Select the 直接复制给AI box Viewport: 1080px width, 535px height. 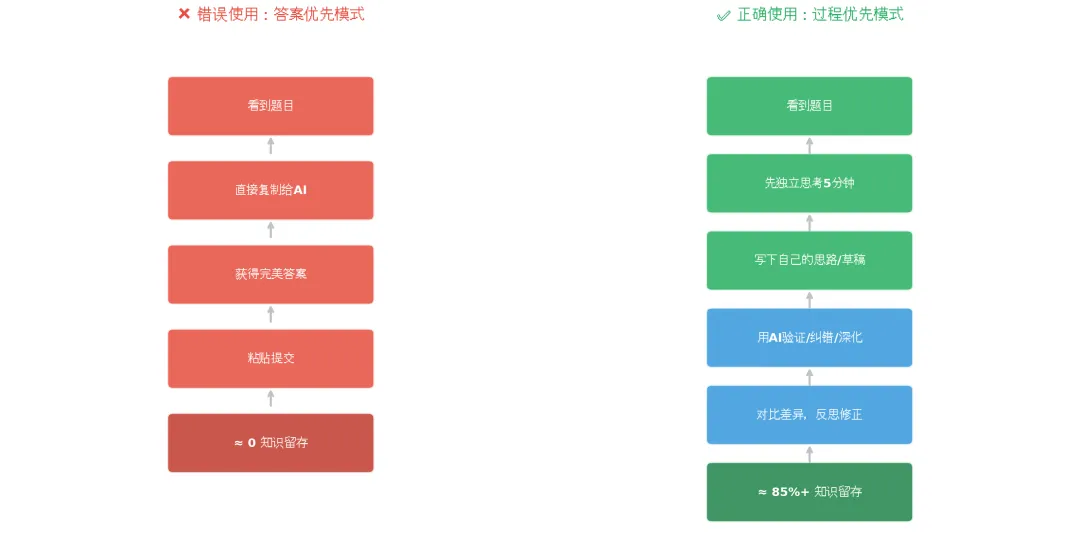coord(271,190)
